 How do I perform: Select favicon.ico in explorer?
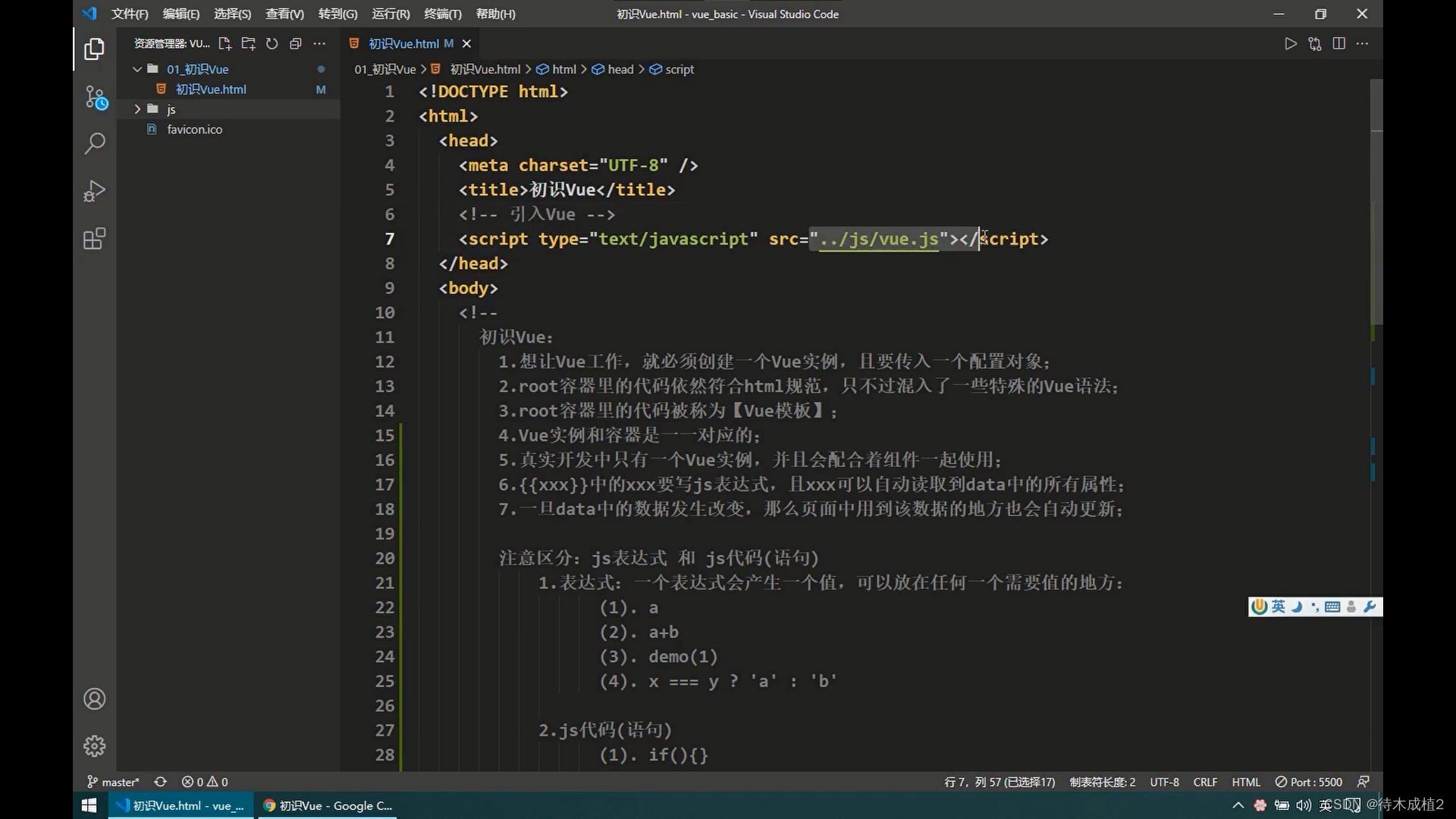[x=194, y=130]
